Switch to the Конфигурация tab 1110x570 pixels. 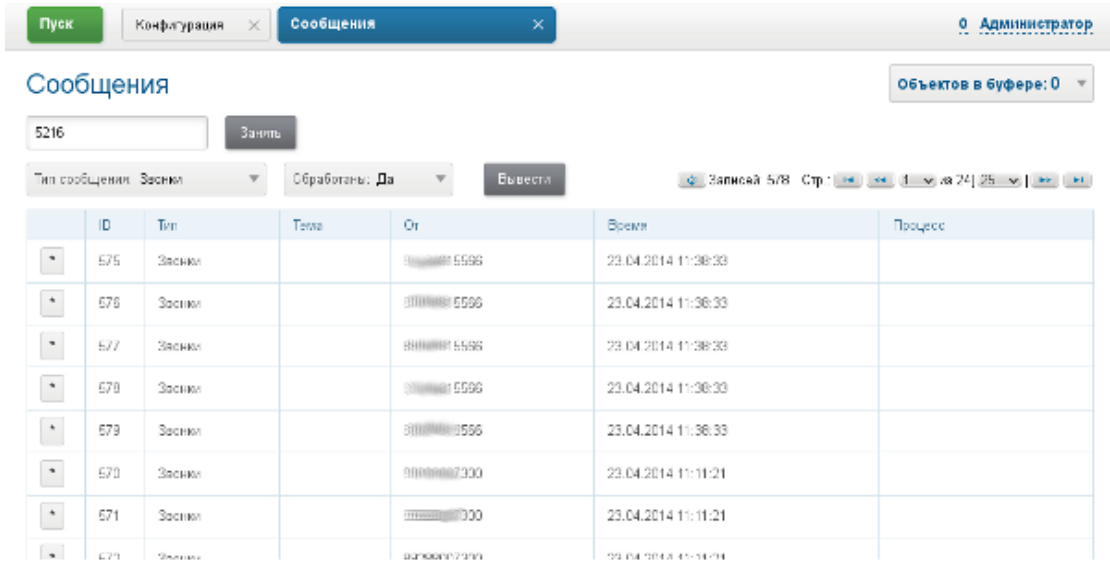(x=180, y=25)
